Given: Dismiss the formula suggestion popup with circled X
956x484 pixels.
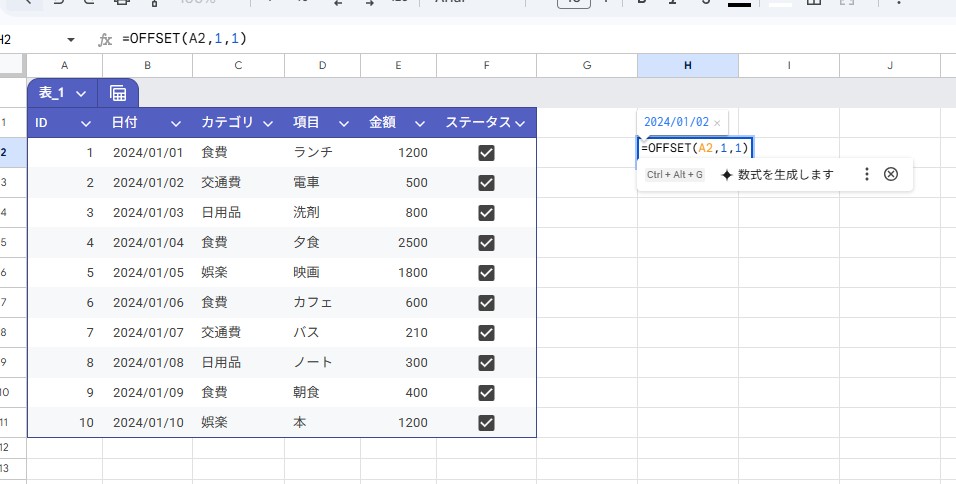Looking at the screenshot, I should tap(891, 174).
